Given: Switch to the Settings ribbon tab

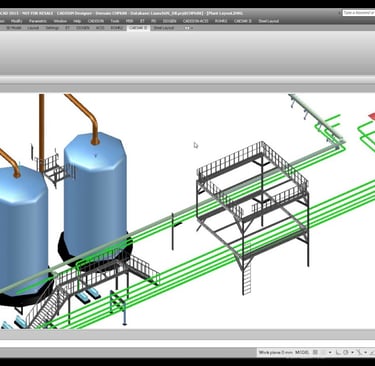Looking at the screenshot, I should coord(52,28).
